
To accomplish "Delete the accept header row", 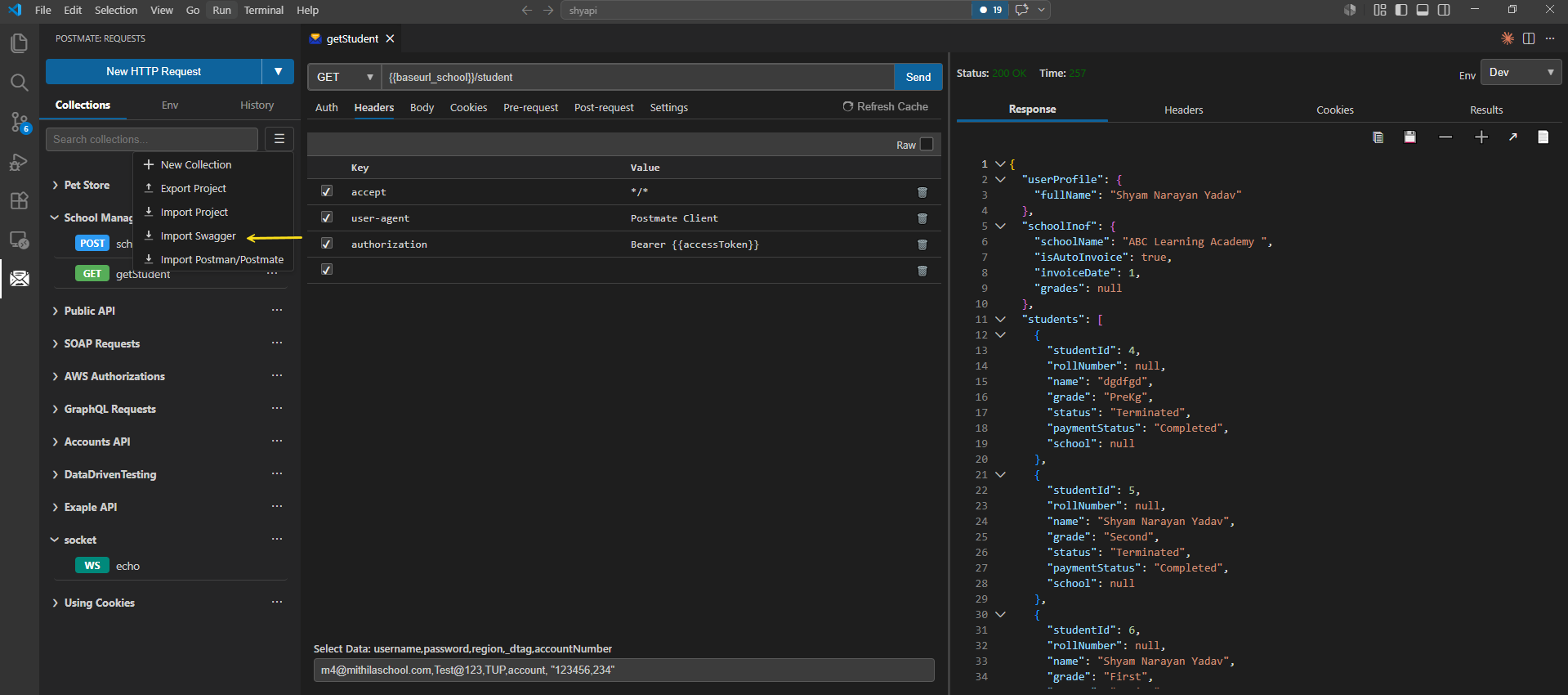I will pyautogui.click(x=922, y=192).
